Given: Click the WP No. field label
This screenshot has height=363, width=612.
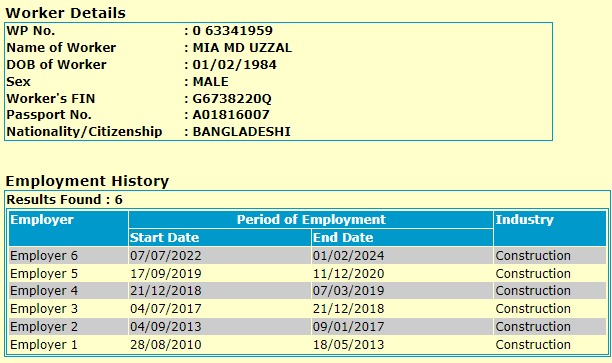Looking at the screenshot, I should point(31,31).
